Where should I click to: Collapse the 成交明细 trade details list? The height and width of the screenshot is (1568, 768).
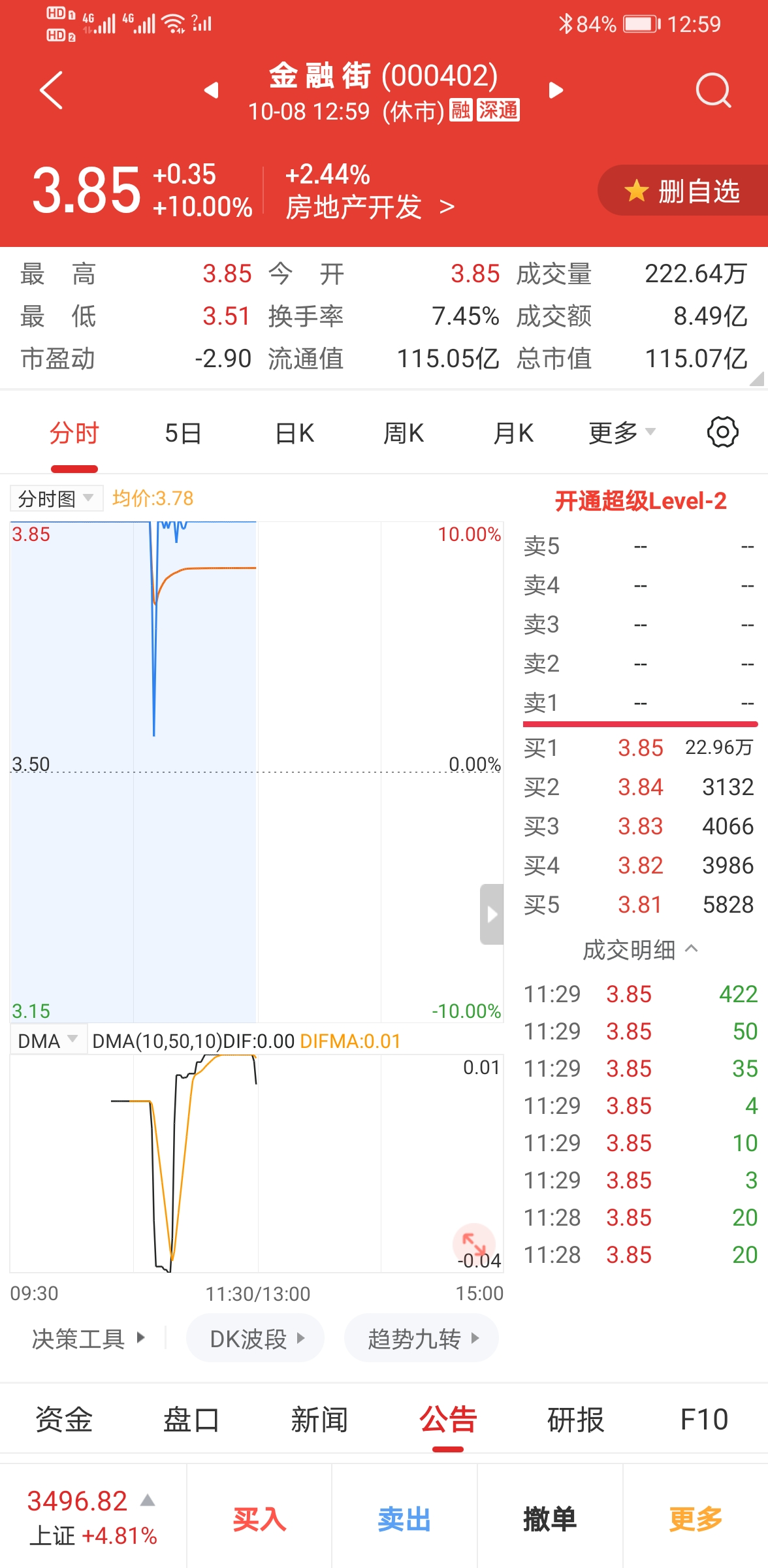(639, 949)
